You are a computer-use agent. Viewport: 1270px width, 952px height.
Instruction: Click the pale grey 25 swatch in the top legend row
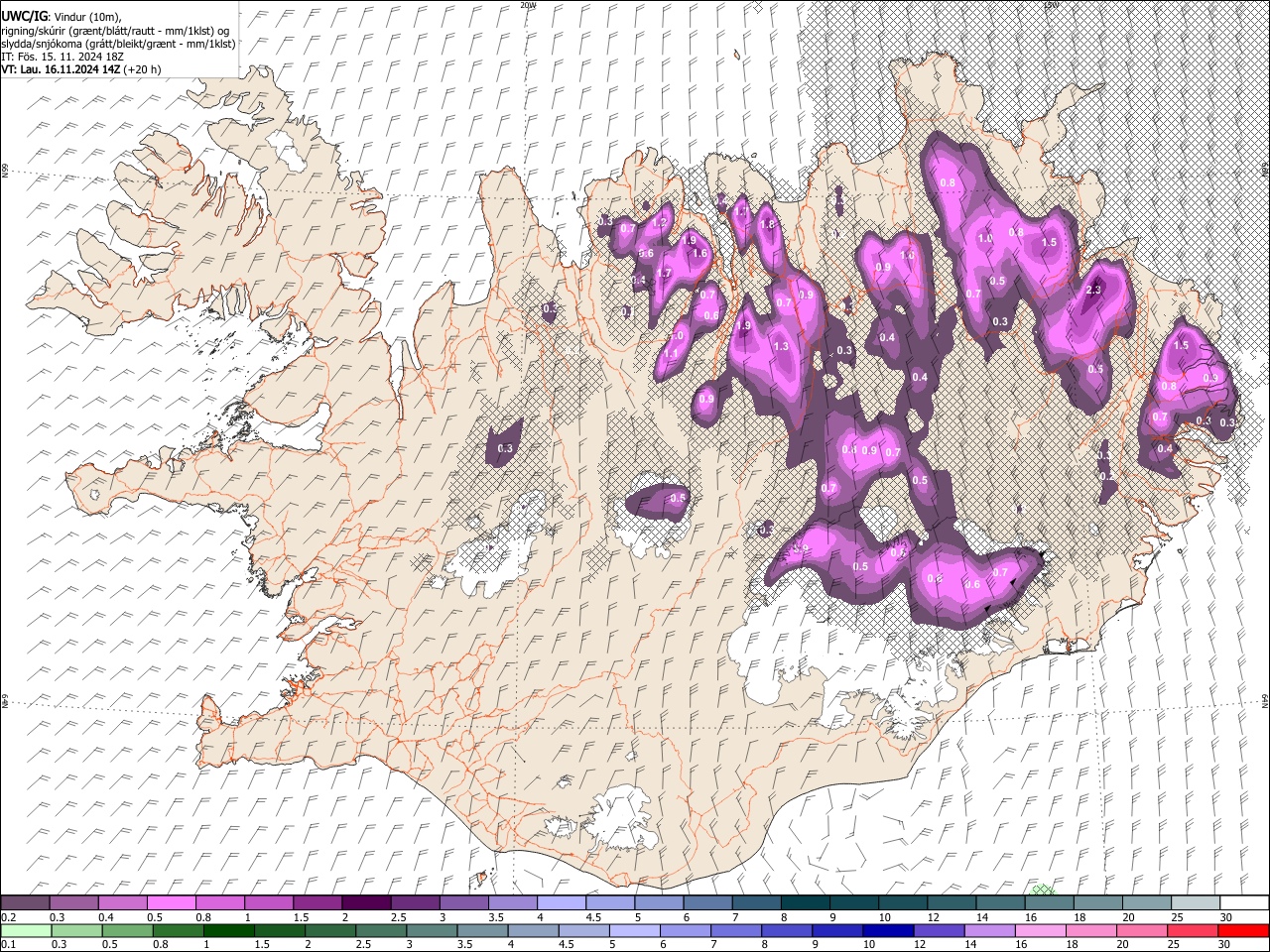pyautogui.click(x=1195, y=903)
